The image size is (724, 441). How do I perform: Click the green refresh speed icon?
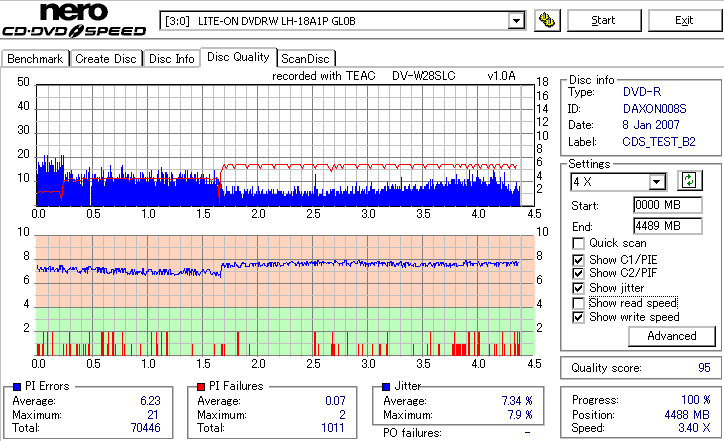coord(689,181)
